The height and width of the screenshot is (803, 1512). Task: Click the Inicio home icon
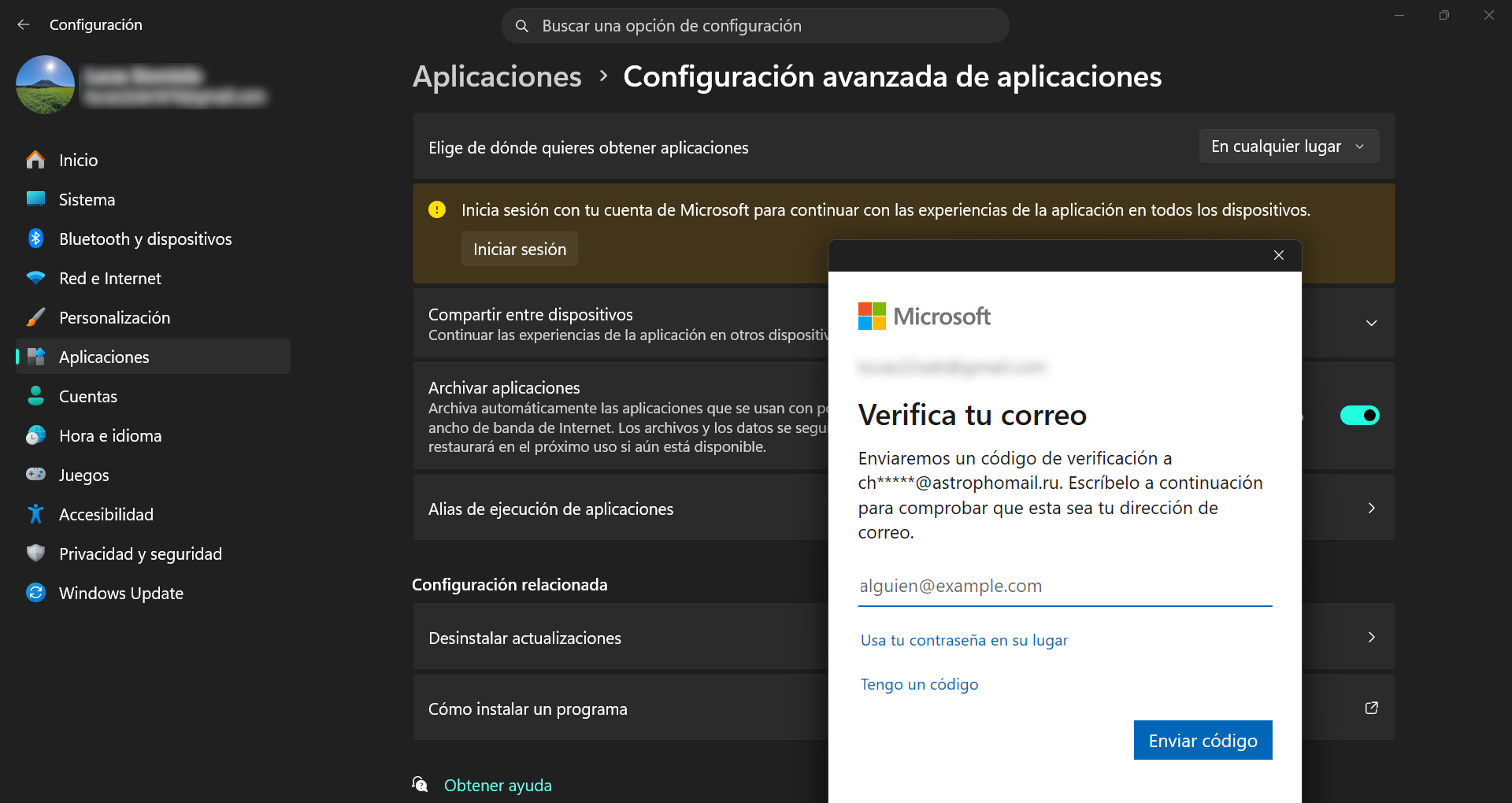coord(35,160)
